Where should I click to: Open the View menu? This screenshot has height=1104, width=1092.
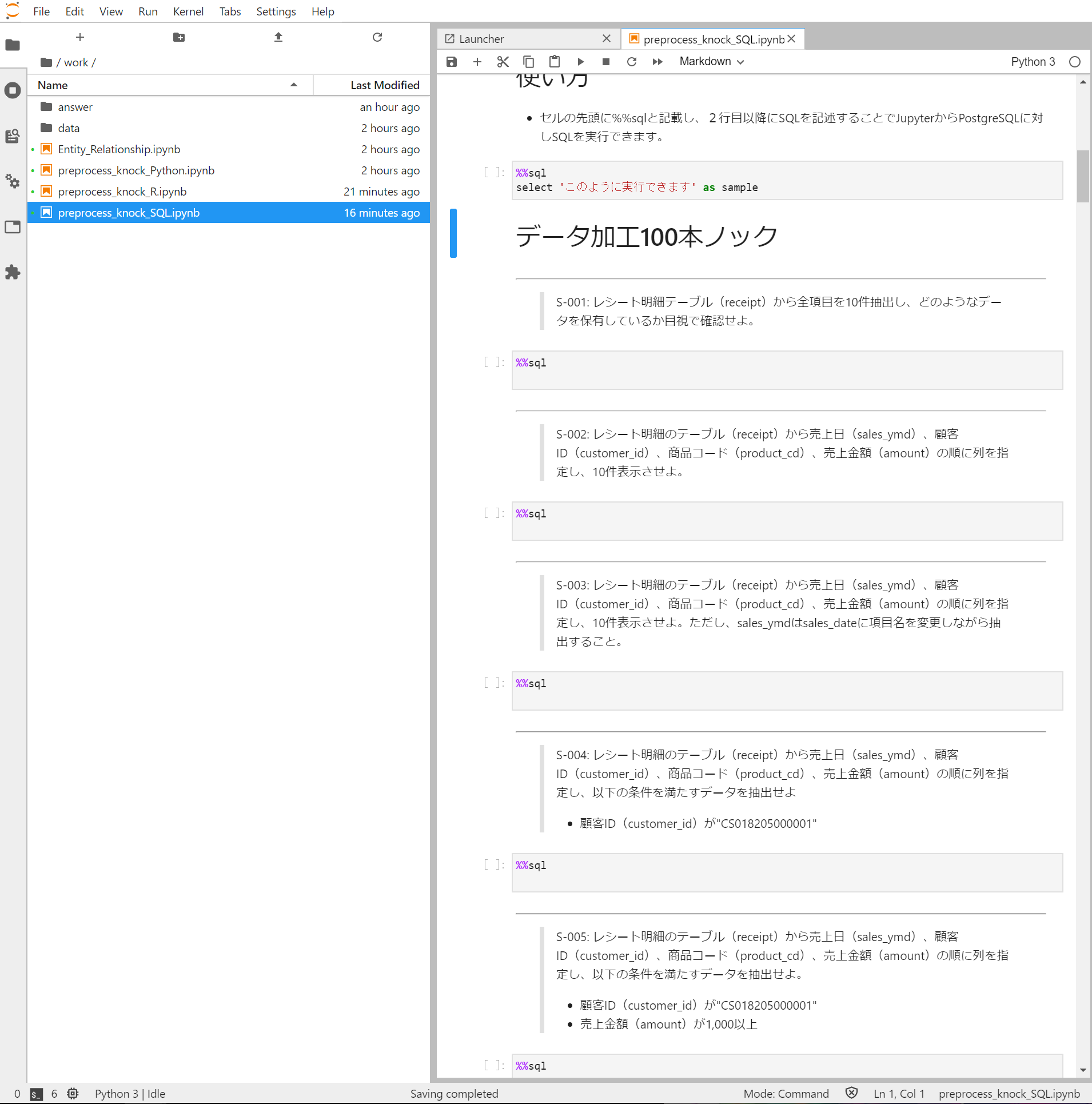click(111, 11)
